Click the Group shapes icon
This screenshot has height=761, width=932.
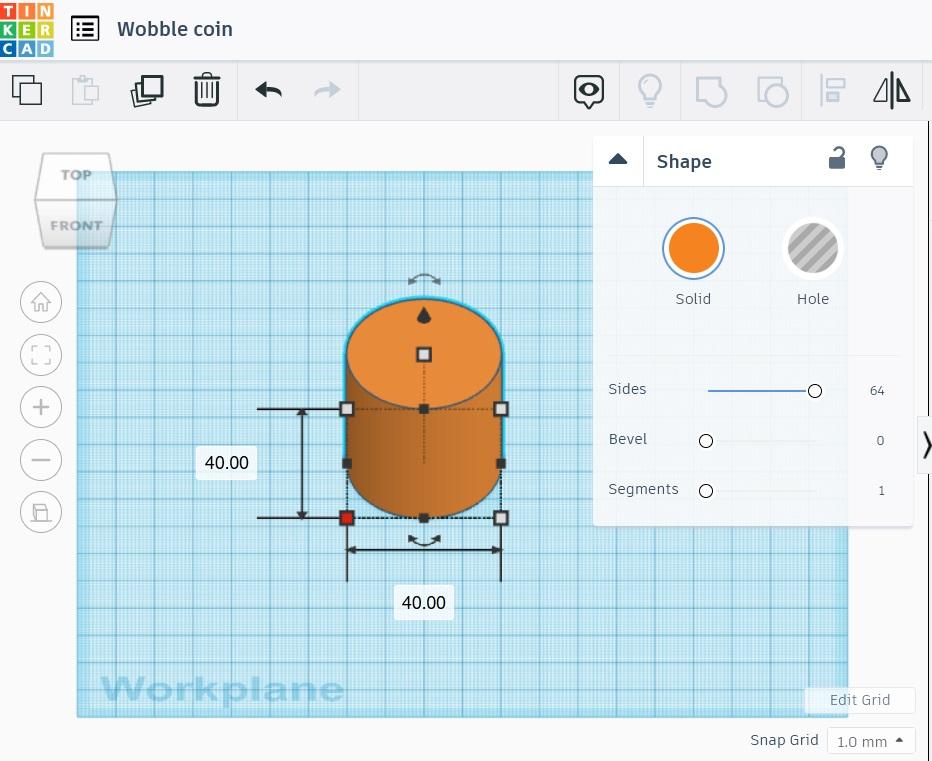point(711,92)
